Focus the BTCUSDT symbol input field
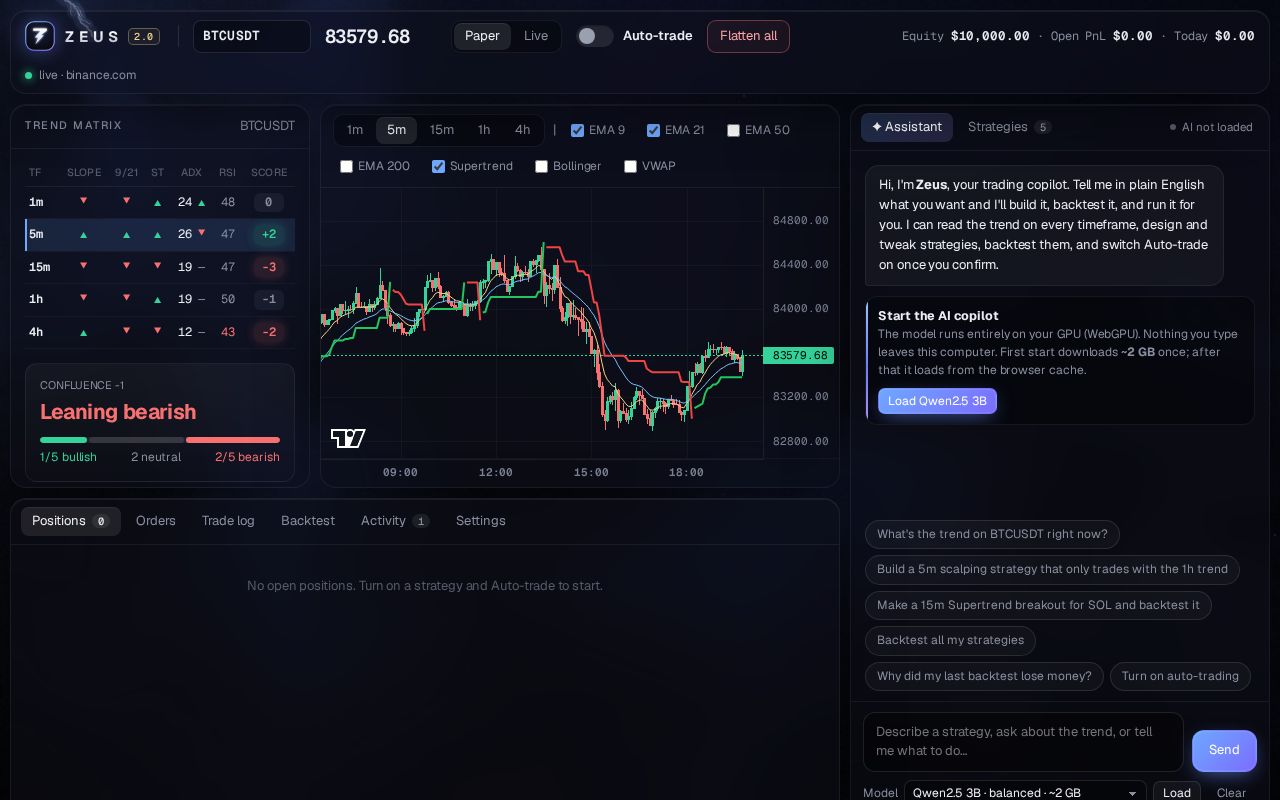1280x800 pixels. 252,36
